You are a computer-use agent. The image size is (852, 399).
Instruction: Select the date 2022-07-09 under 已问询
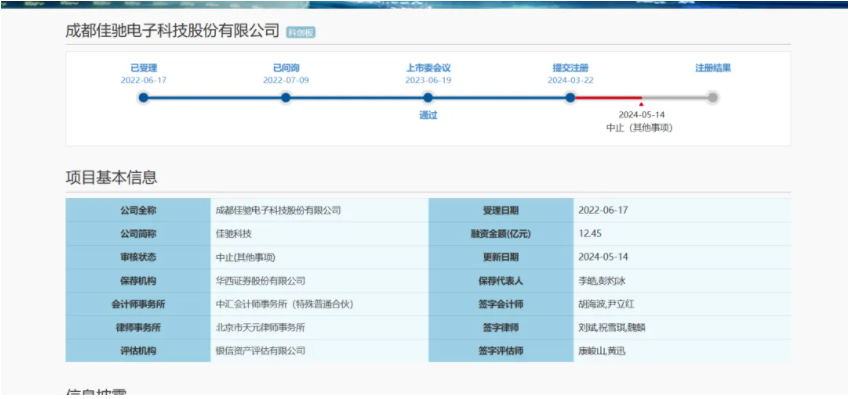click(286, 80)
